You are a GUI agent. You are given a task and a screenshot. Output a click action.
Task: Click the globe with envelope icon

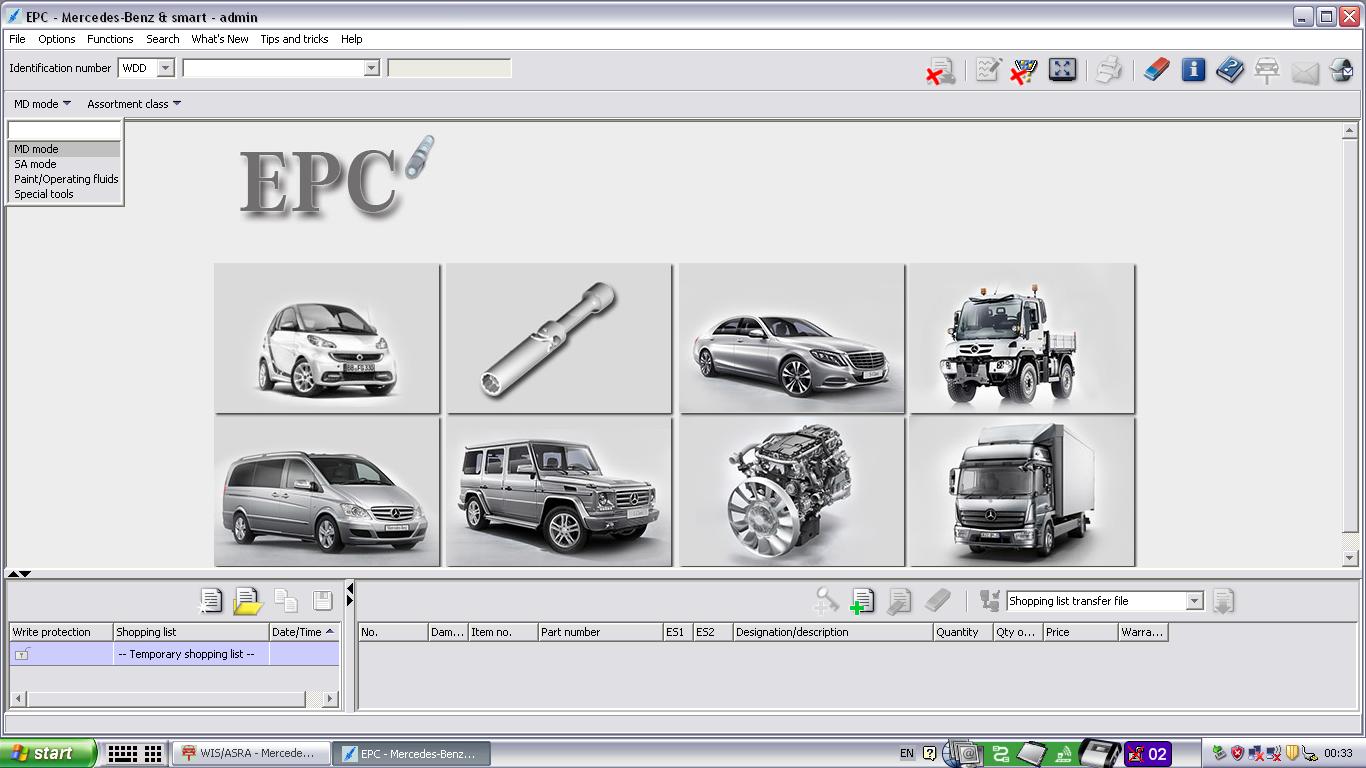1342,70
